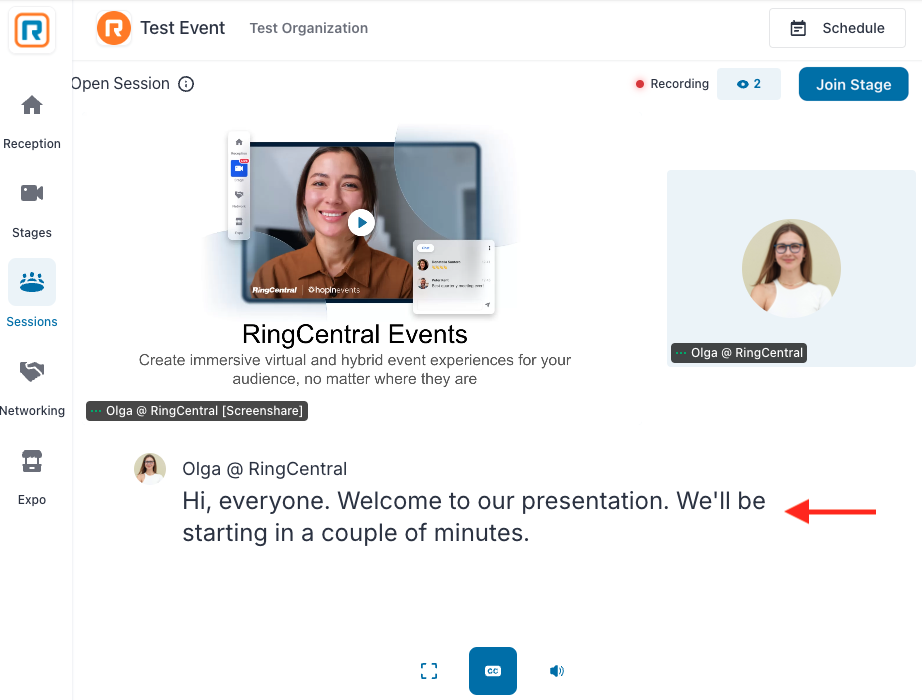Toggle closed captions CC button
Image resolution: width=922 pixels, height=700 pixels.
[493, 671]
